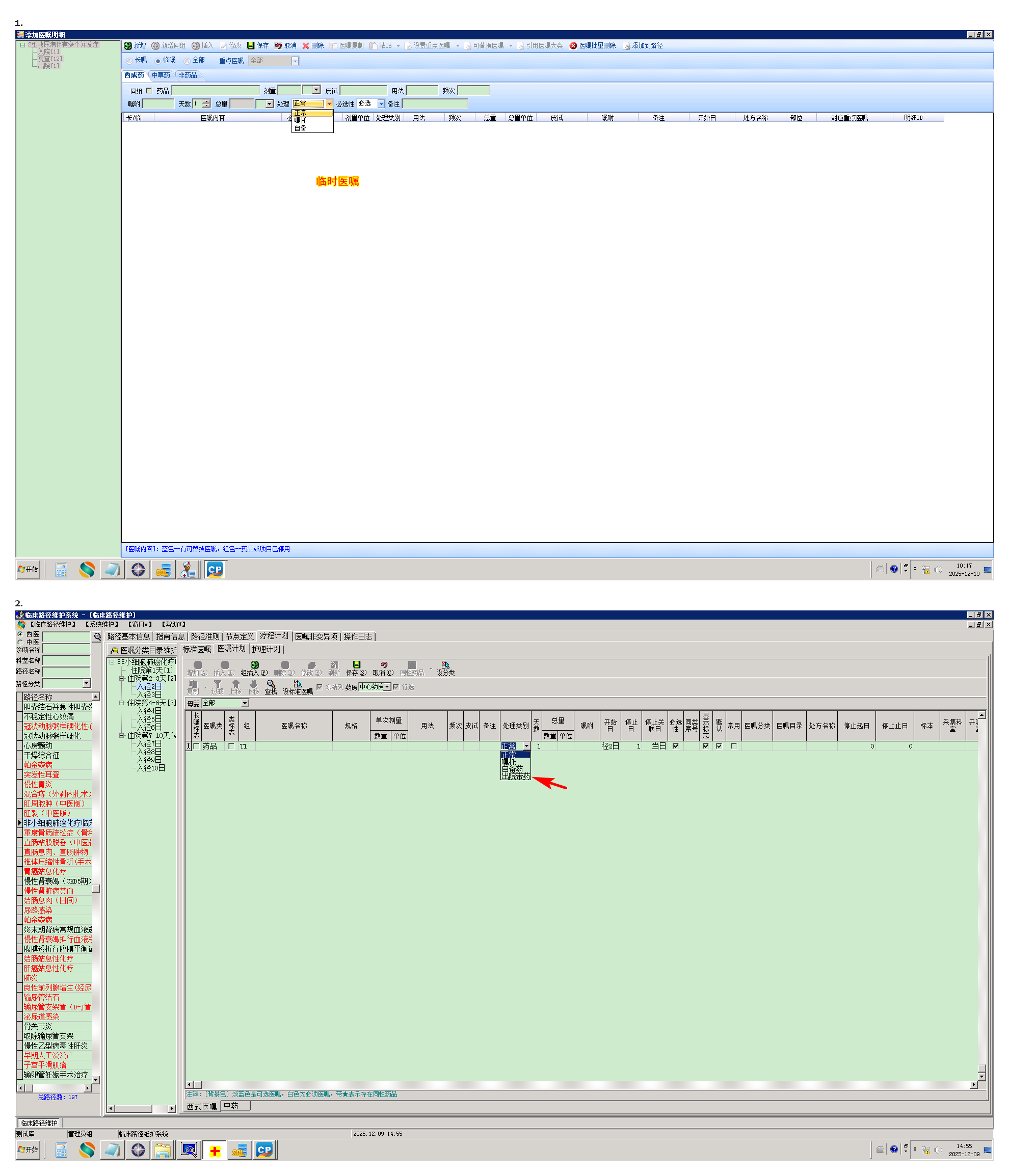Click 取消 undo icon in pathway toolbar

coord(383,664)
